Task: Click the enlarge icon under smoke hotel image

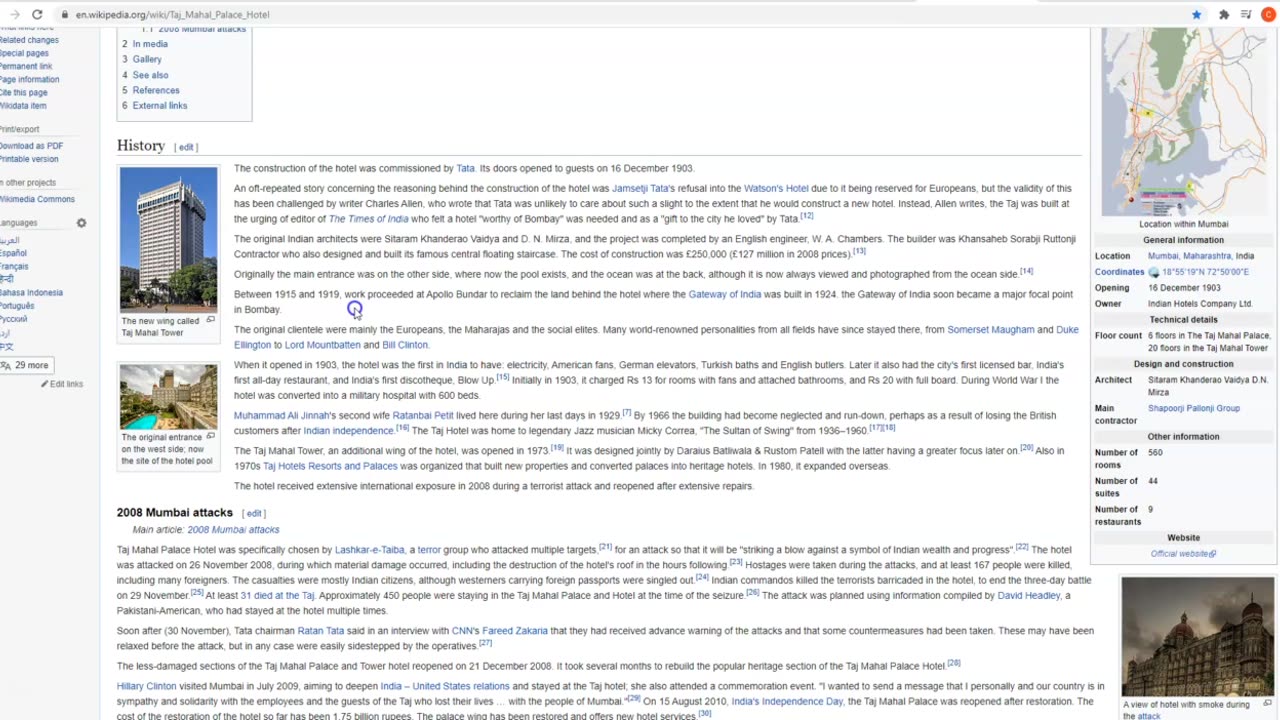Action: coord(1268,703)
